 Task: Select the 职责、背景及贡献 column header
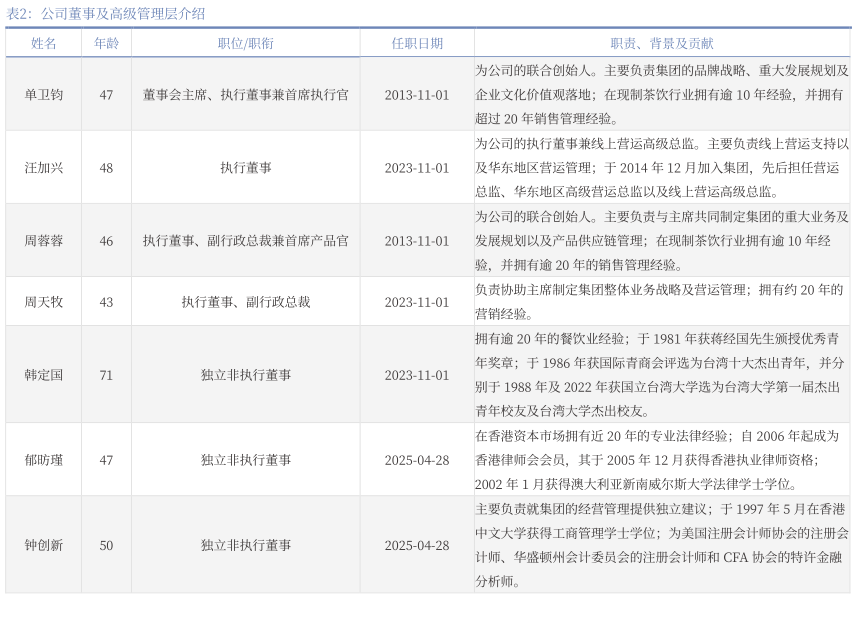point(661,44)
